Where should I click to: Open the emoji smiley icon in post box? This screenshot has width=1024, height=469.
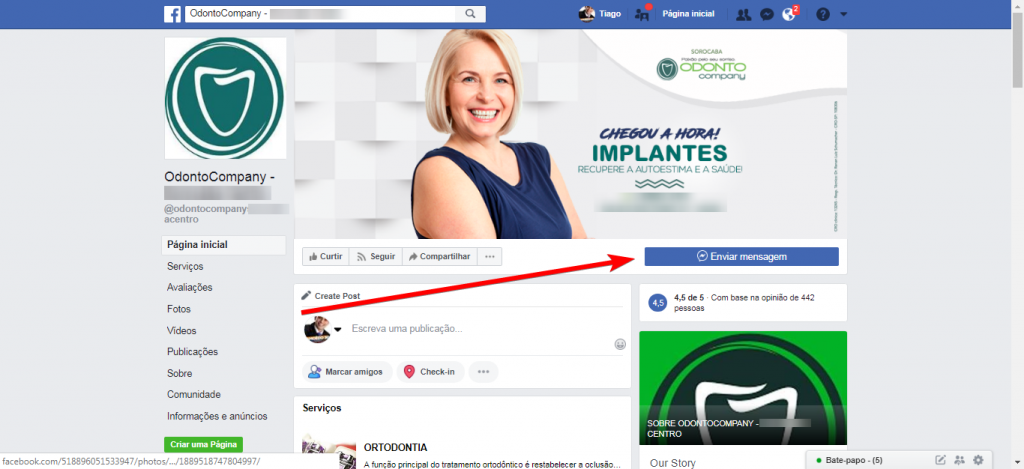click(620, 344)
